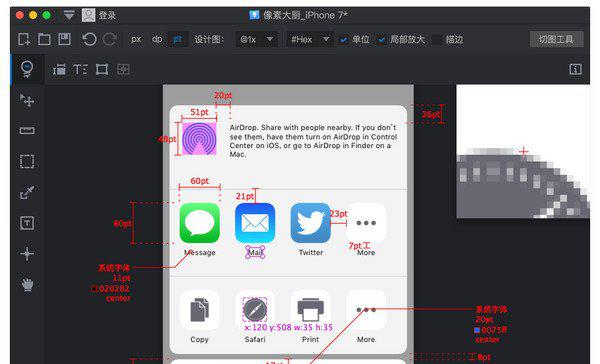Click the Copy documents icon on canvas
Screen dimensions: 600x364
tap(199, 310)
